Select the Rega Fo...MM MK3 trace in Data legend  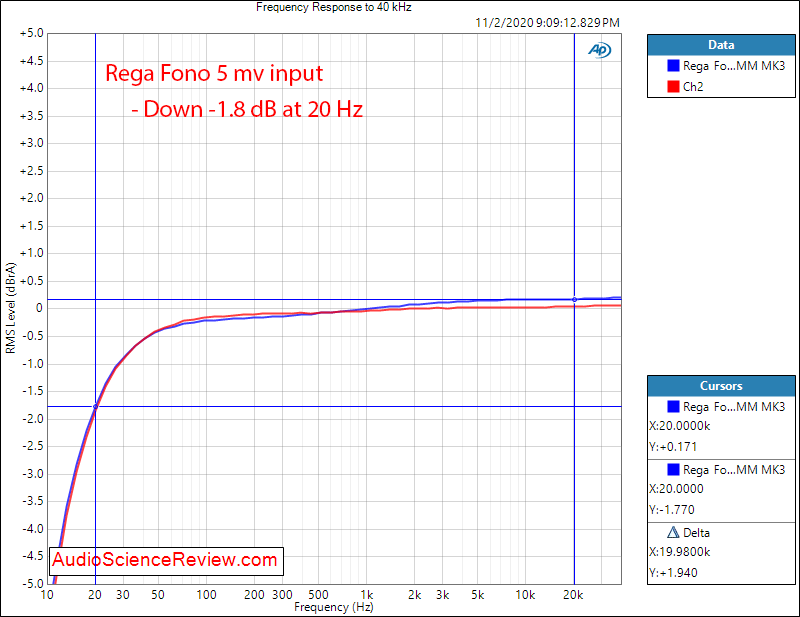coord(734,66)
